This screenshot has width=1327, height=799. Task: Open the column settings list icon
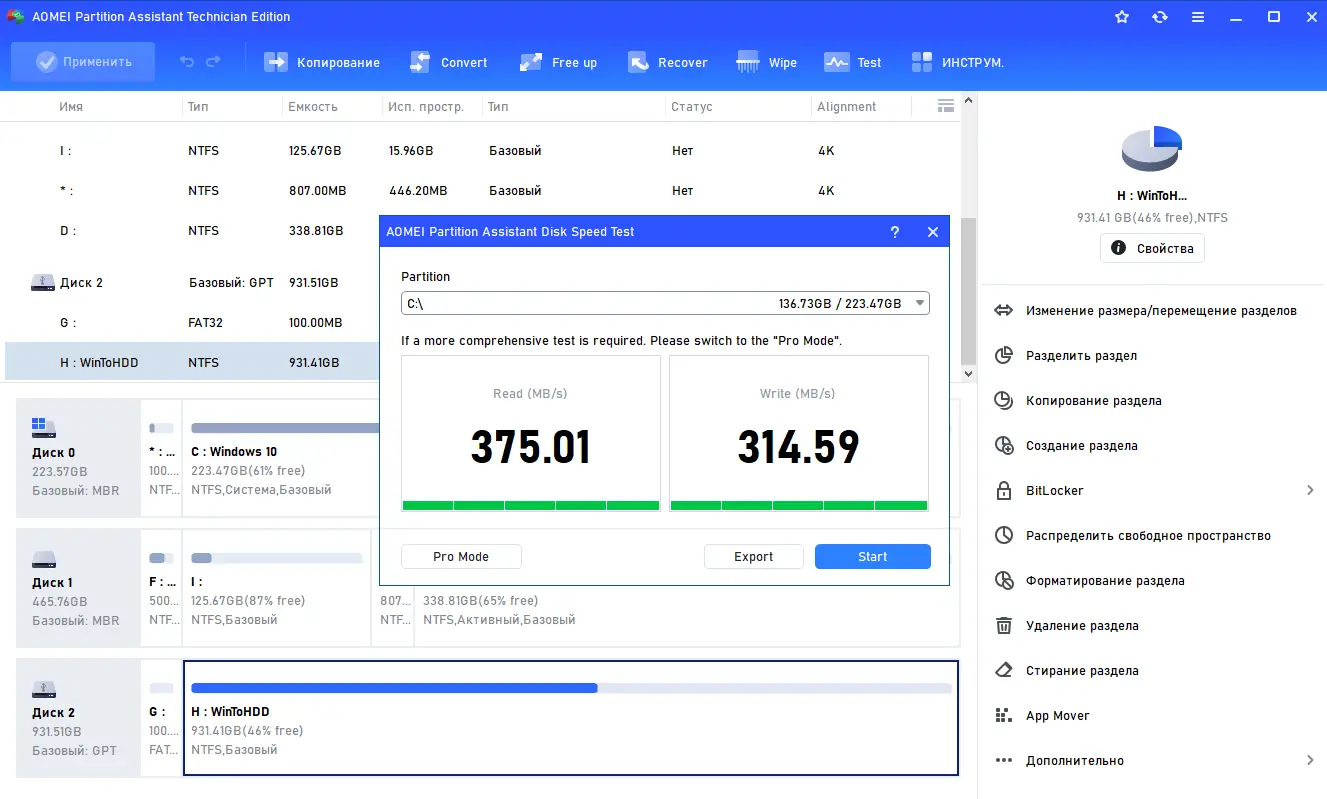[945, 106]
